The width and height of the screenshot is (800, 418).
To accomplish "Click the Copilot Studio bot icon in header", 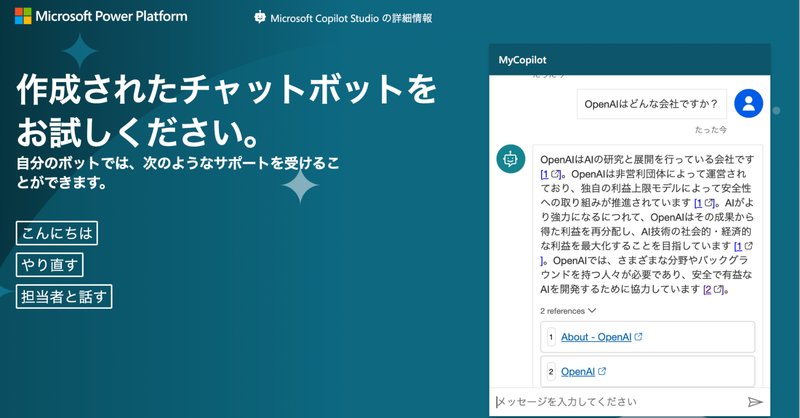I will [260, 17].
